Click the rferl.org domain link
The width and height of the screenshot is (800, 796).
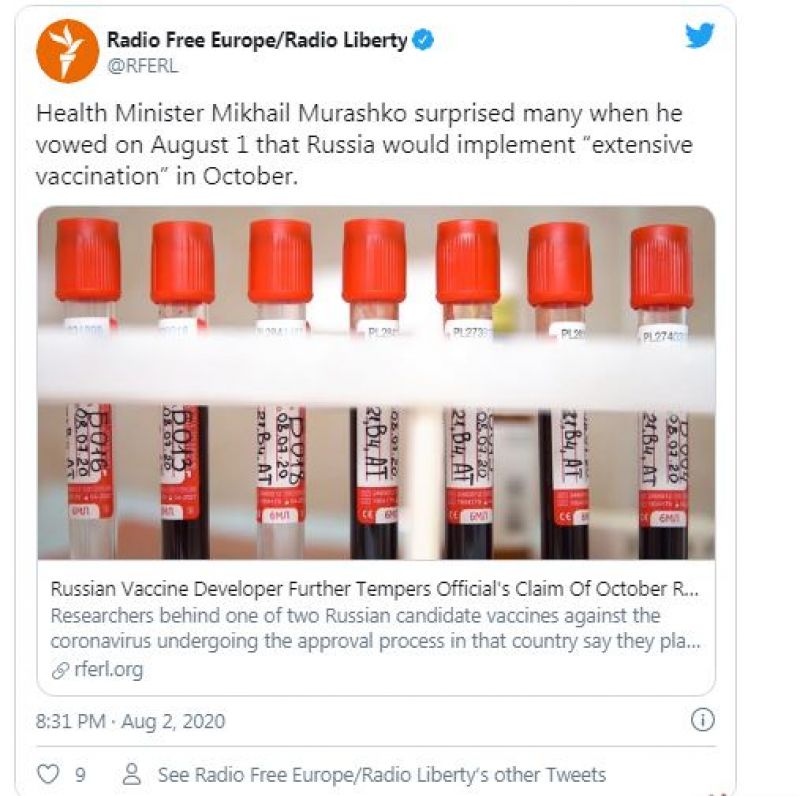pyautogui.click(x=109, y=669)
